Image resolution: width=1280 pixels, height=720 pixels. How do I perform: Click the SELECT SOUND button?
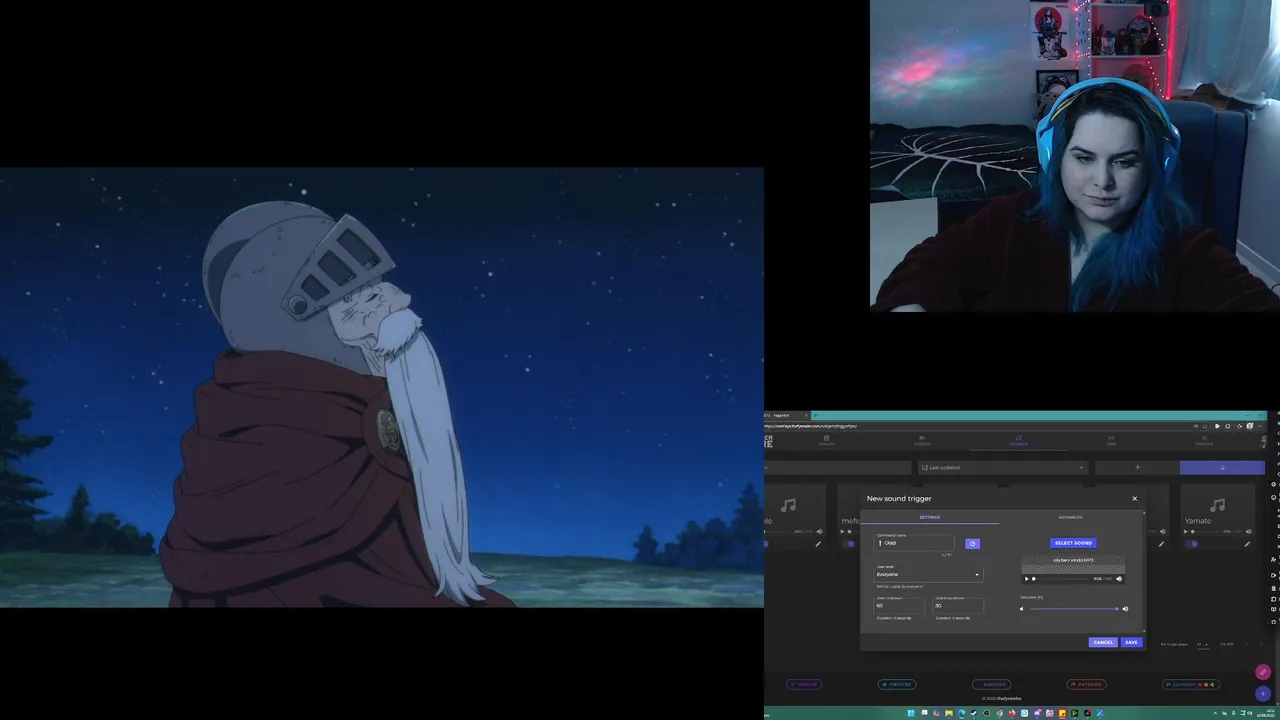pos(1073,543)
